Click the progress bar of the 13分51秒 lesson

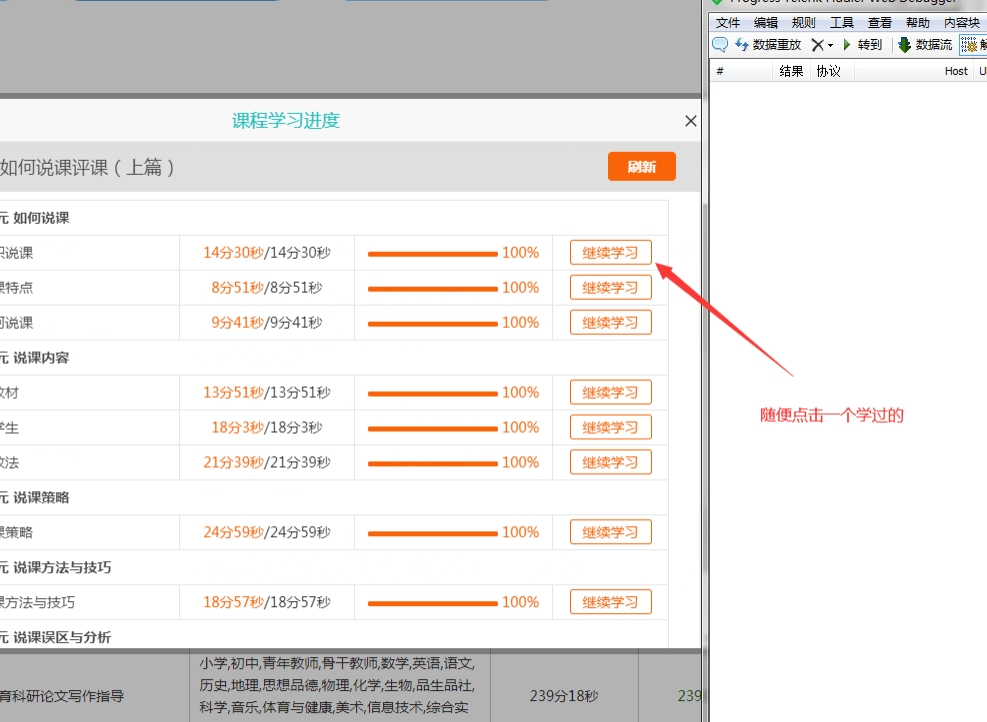coord(432,393)
